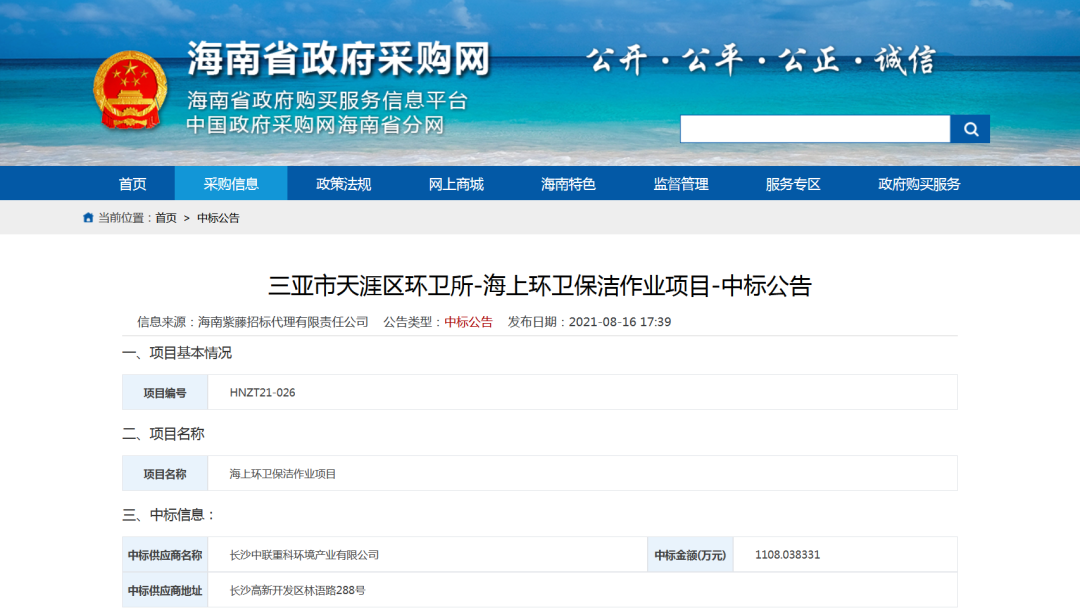Open the 政策法规 menu item

tap(343, 184)
